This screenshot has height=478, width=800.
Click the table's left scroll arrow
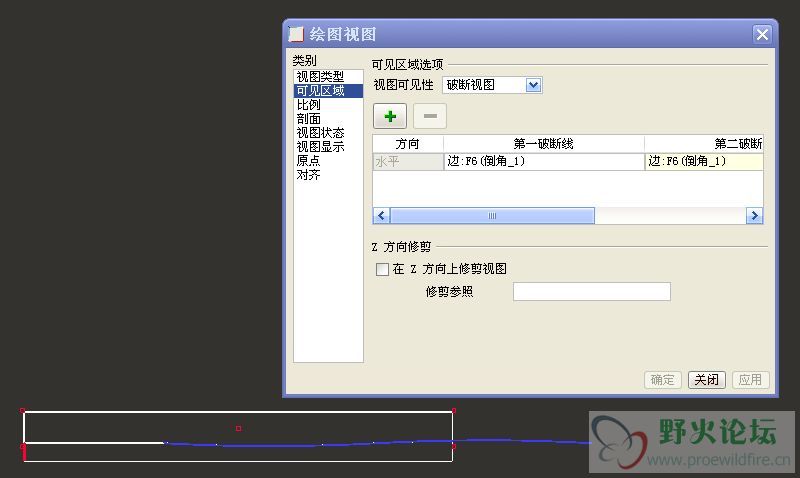coord(381,215)
